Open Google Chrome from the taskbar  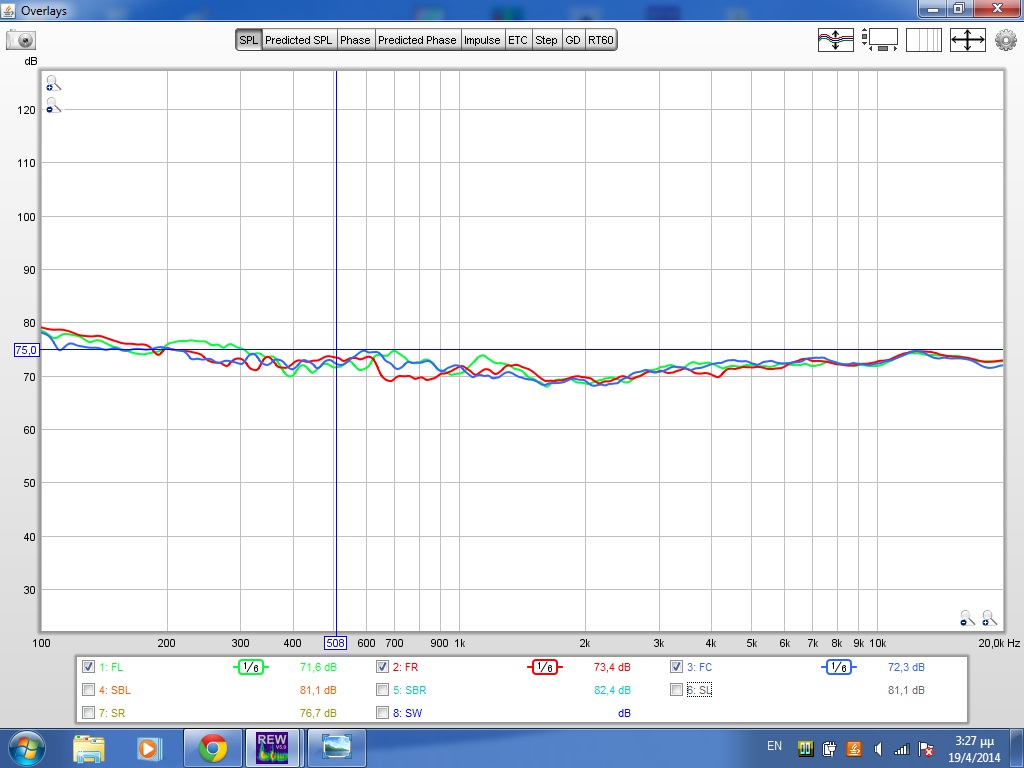[211, 747]
